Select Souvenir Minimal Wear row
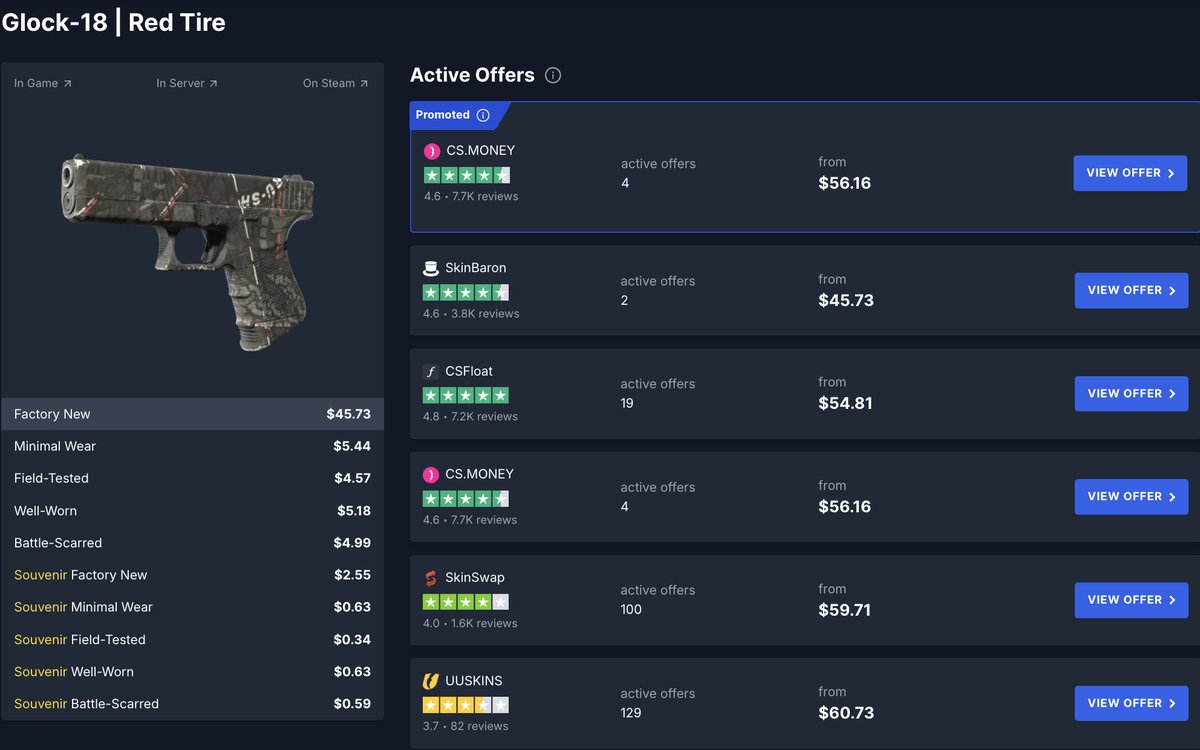Screen dimensions: 1200x750 192,607
